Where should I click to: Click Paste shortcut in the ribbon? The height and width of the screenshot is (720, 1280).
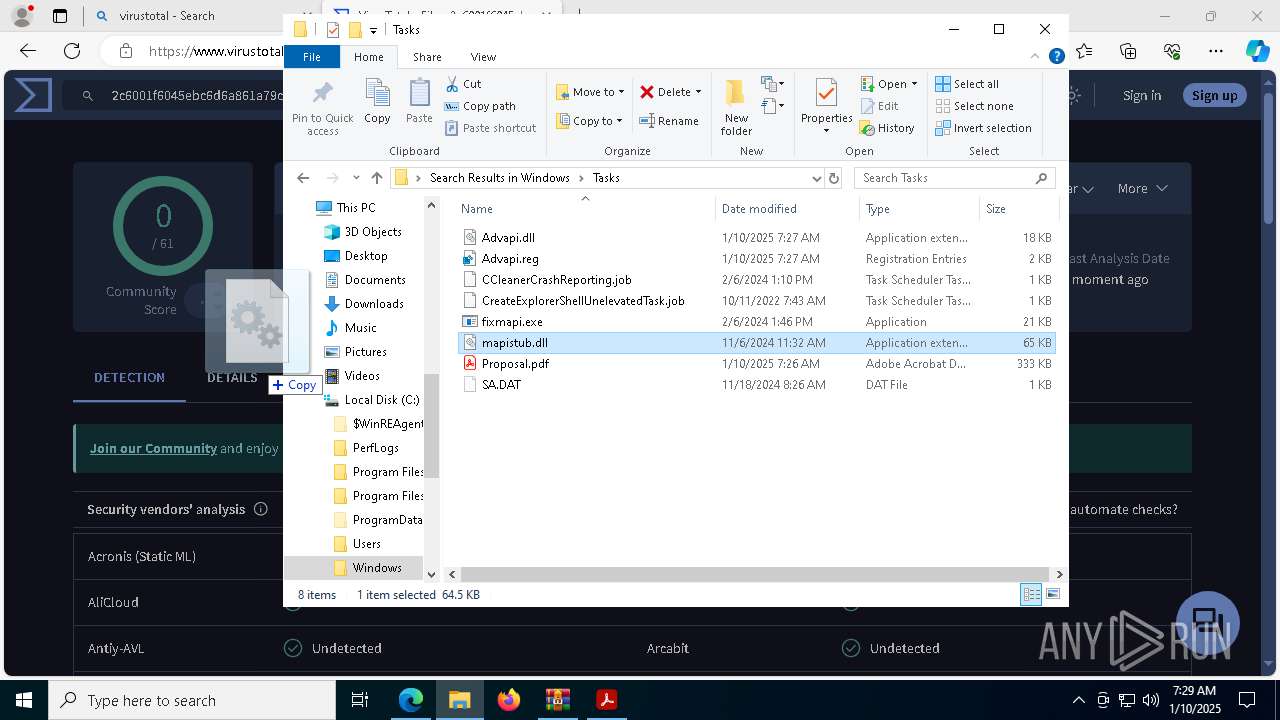click(x=490, y=128)
